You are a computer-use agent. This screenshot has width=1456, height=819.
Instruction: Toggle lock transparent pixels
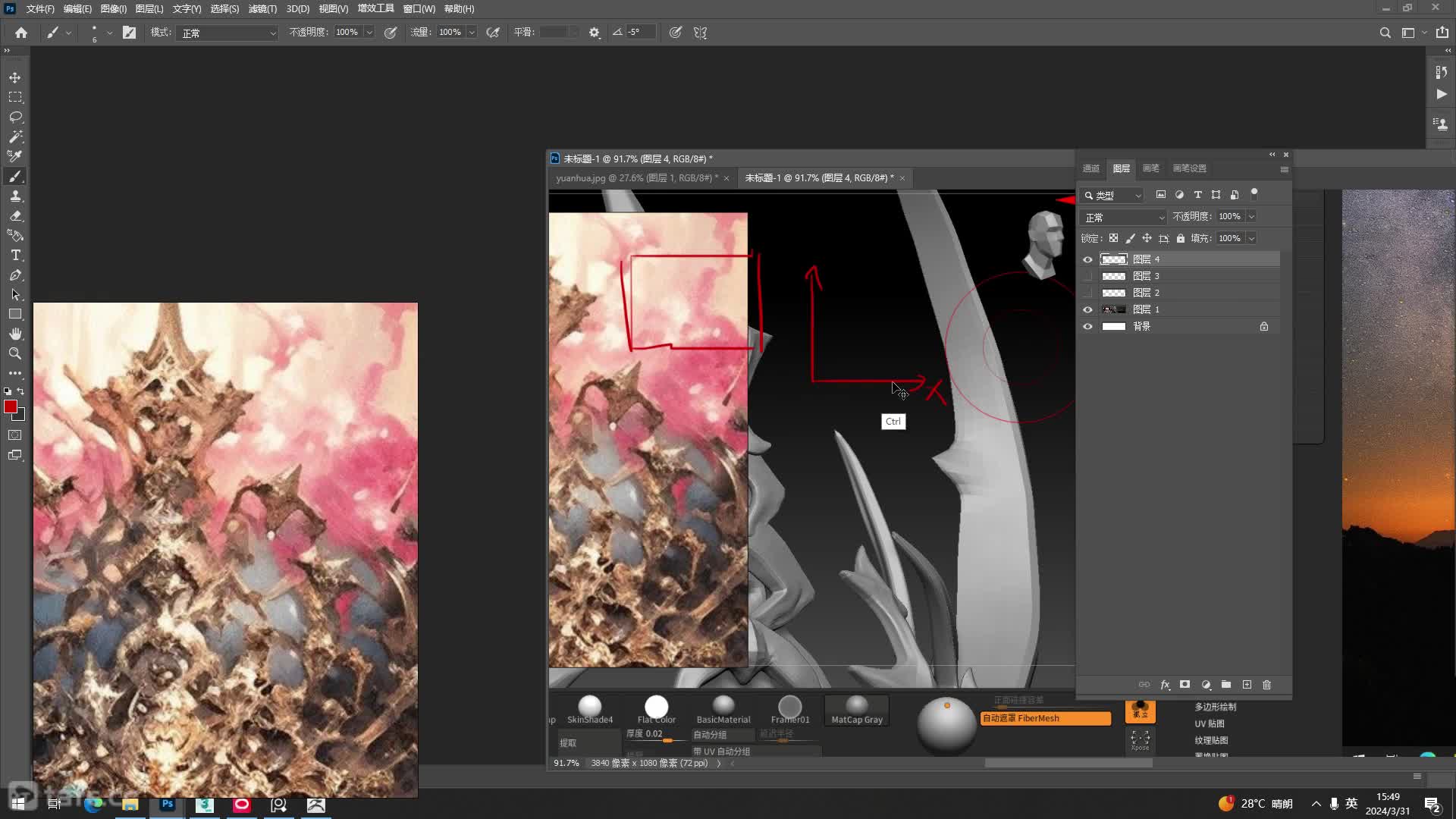coord(1113,238)
